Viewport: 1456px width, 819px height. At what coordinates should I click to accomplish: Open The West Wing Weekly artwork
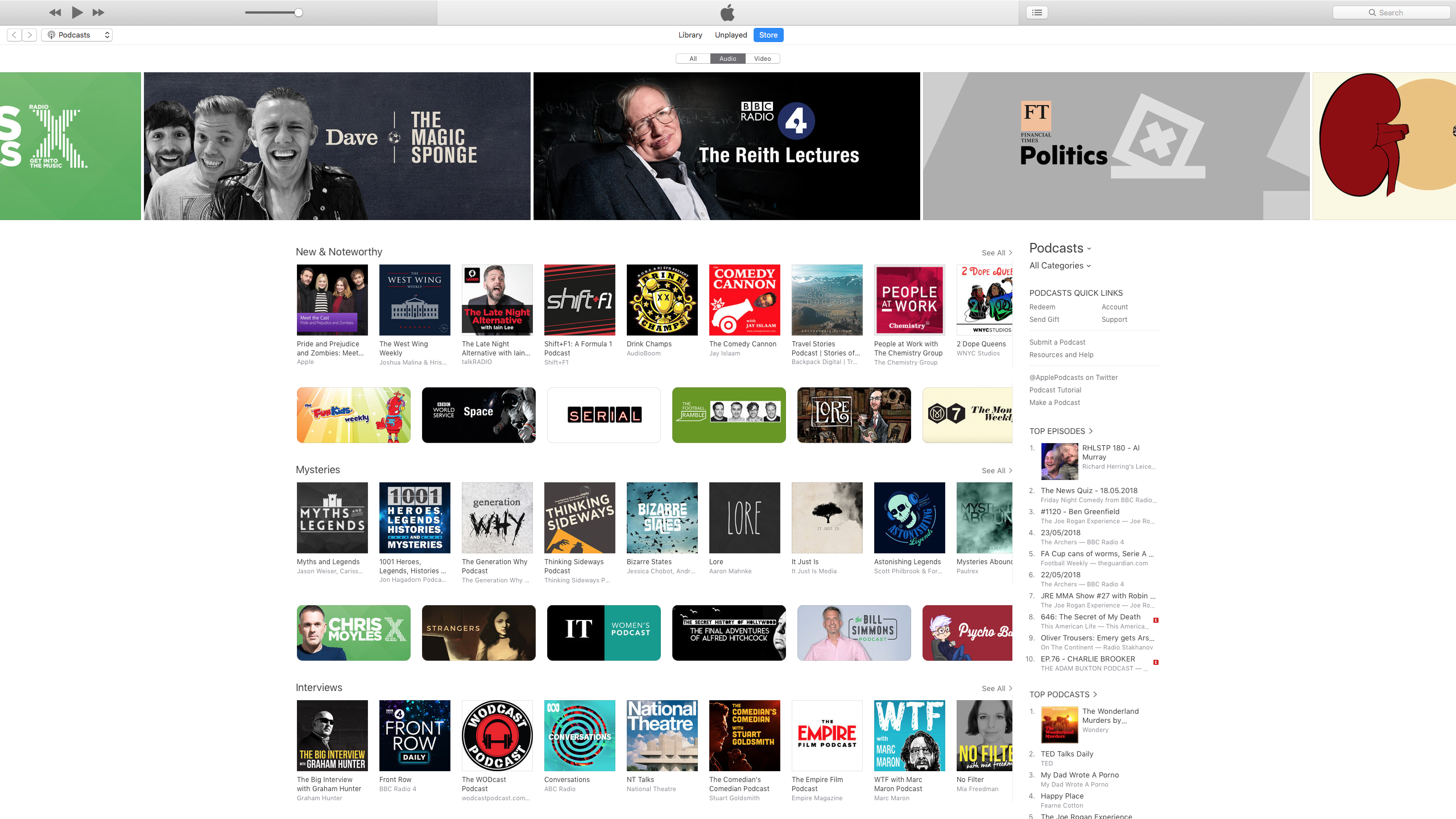pos(415,300)
